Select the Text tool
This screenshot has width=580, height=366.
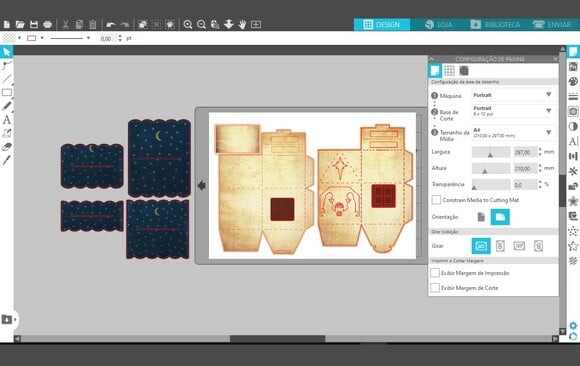coord(7,120)
